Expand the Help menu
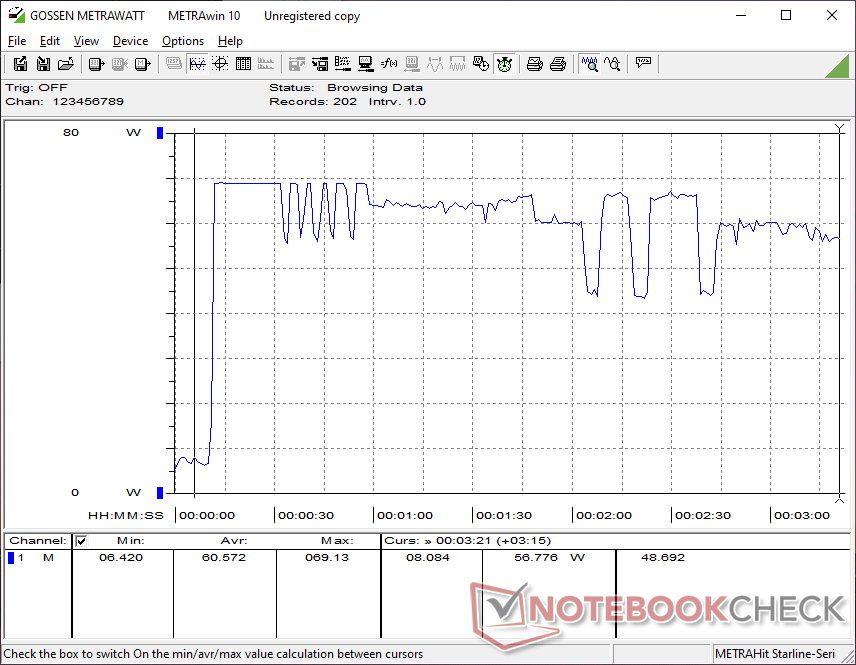The width and height of the screenshot is (856, 665). click(230, 41)
